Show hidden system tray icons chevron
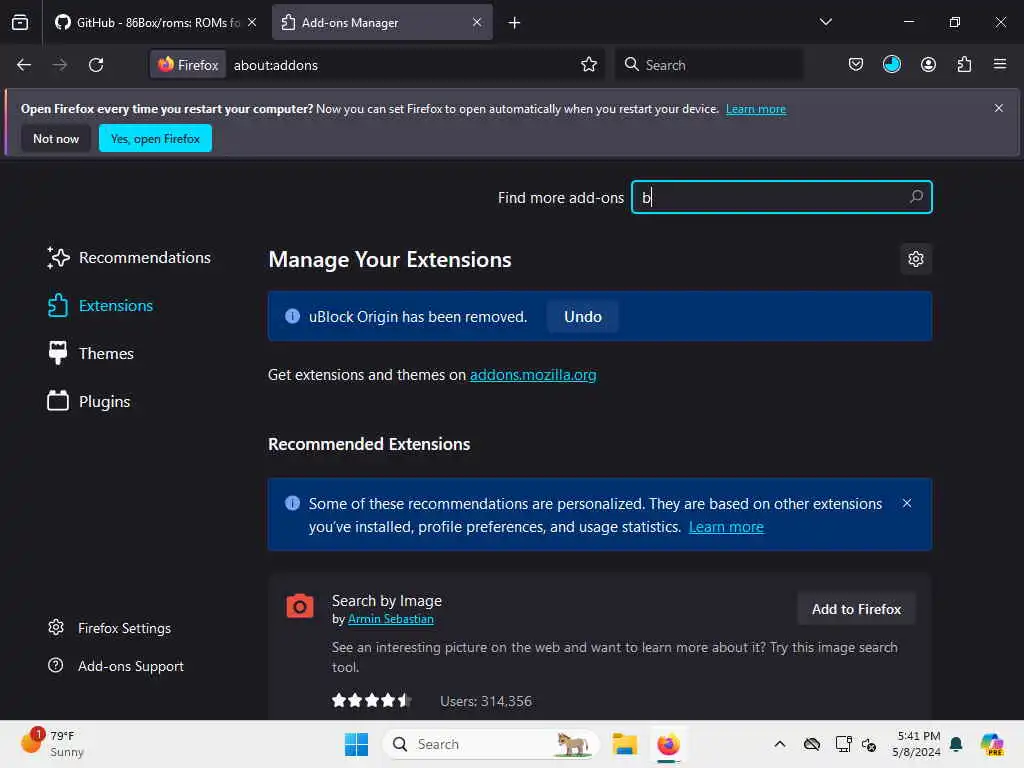This screenshot has height=768, width=1024. coord(780,744)
